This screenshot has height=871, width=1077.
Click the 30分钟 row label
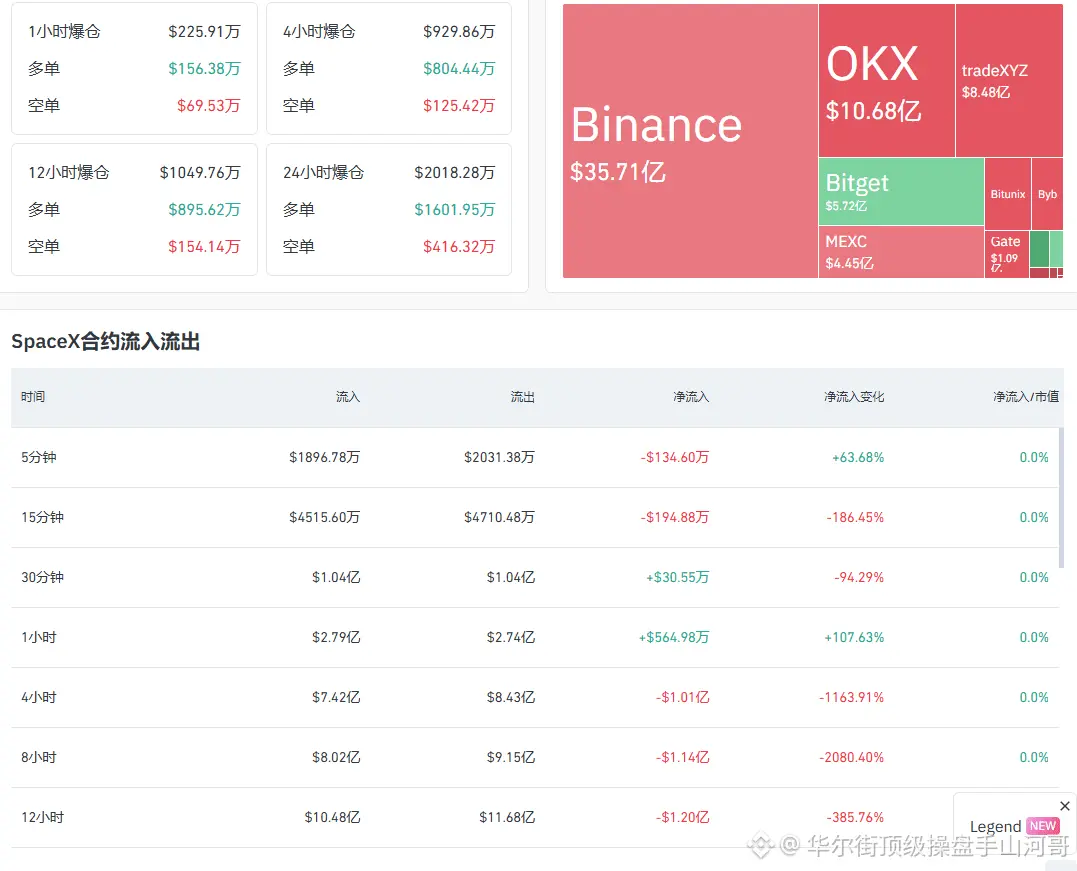[x=42, y=577]
